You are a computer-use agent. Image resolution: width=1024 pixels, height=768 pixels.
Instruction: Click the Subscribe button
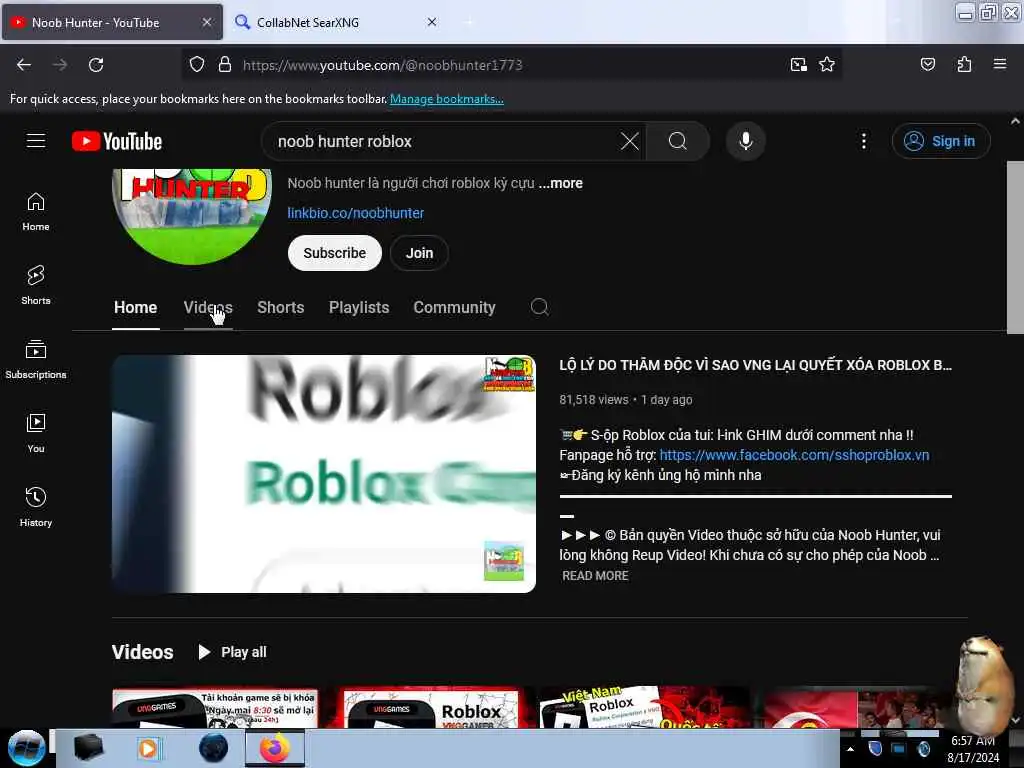[334, 253]
